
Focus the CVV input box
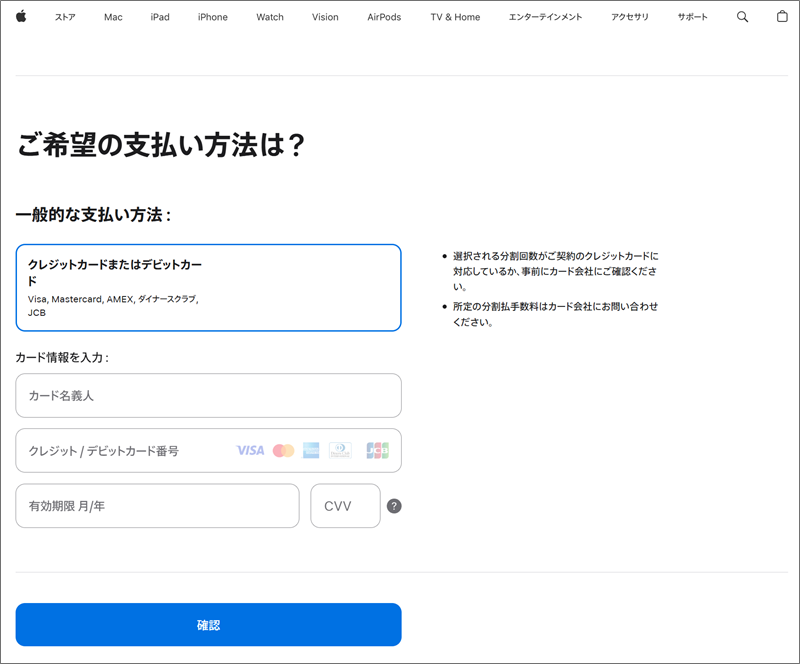[345, 506]
